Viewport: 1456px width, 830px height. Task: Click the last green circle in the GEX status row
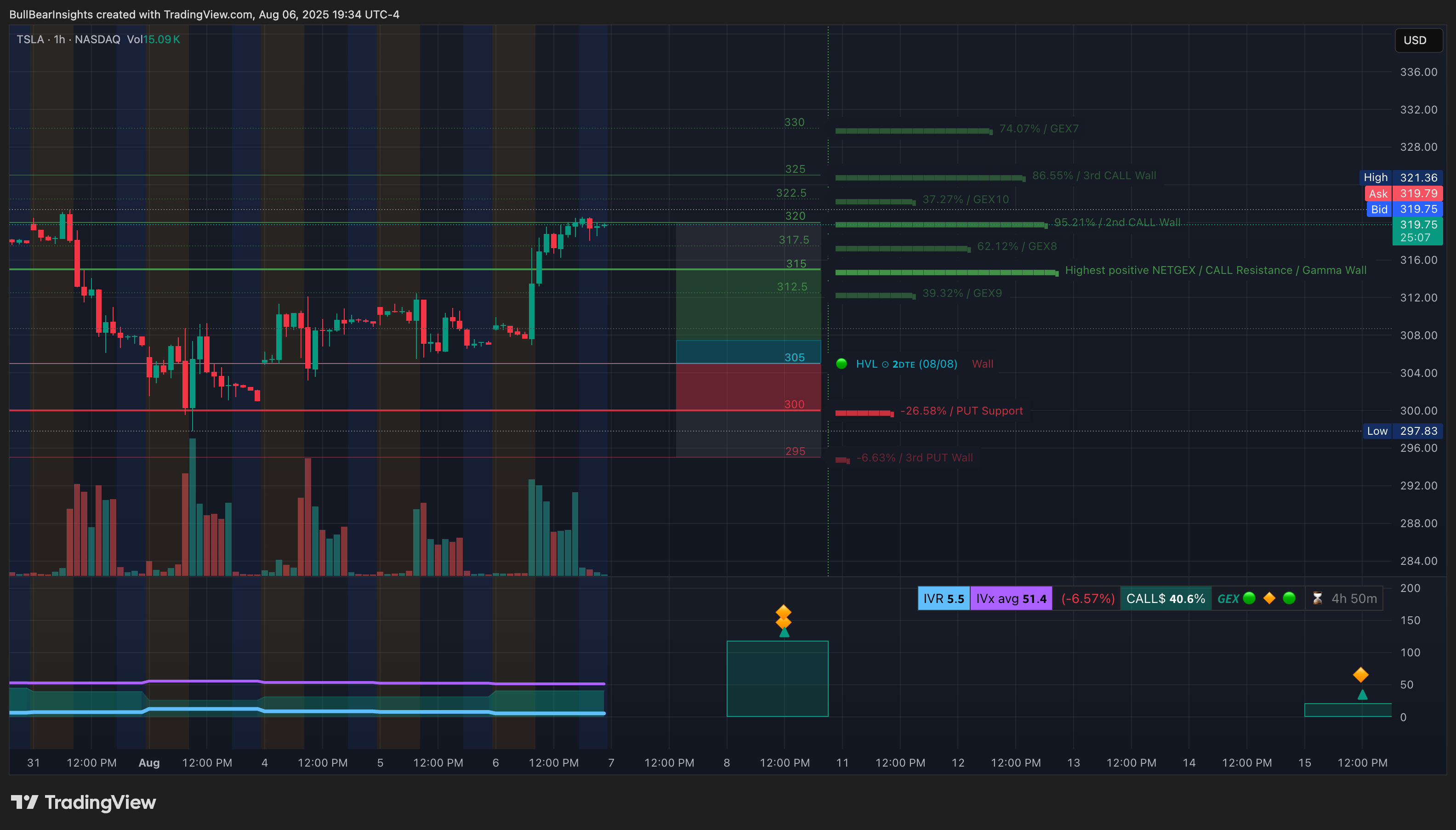(1289, 598)
